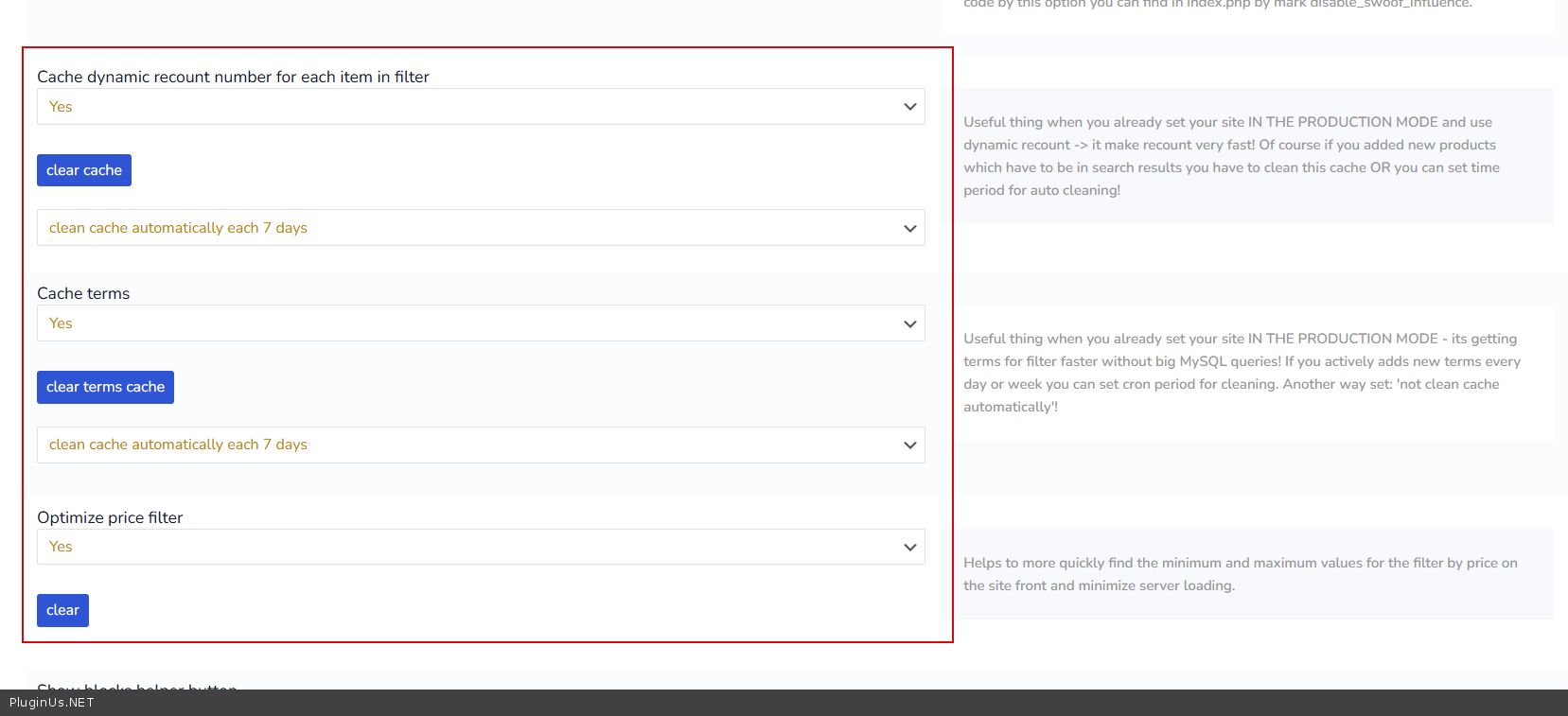1568x716 pixels.
Task: Click the chevron arrow of Optimize price filter select
Action: (909, 547)
